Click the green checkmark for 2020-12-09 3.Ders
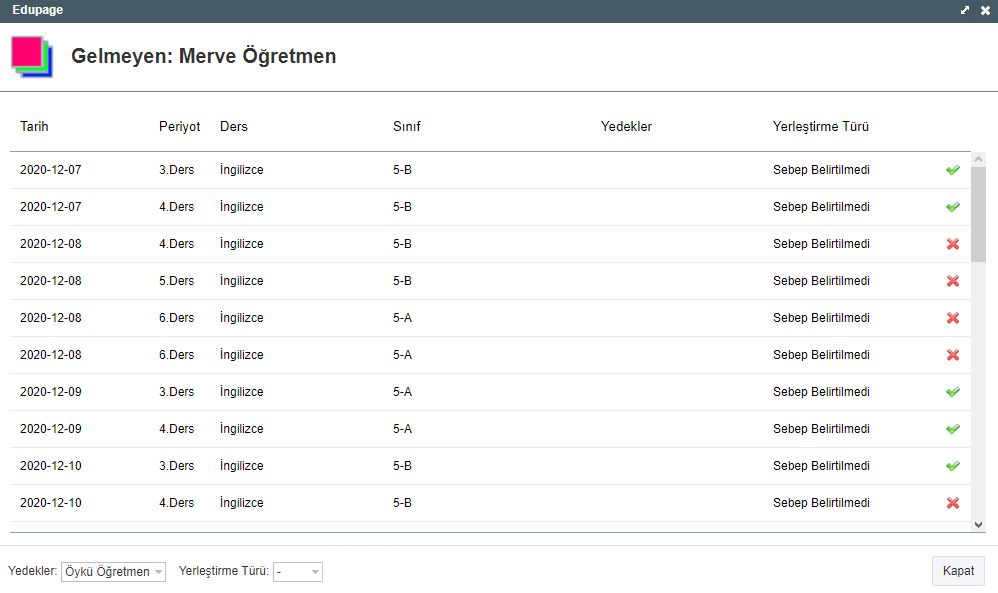This screenshot has height=593, width=998. (x=952, y=392)
